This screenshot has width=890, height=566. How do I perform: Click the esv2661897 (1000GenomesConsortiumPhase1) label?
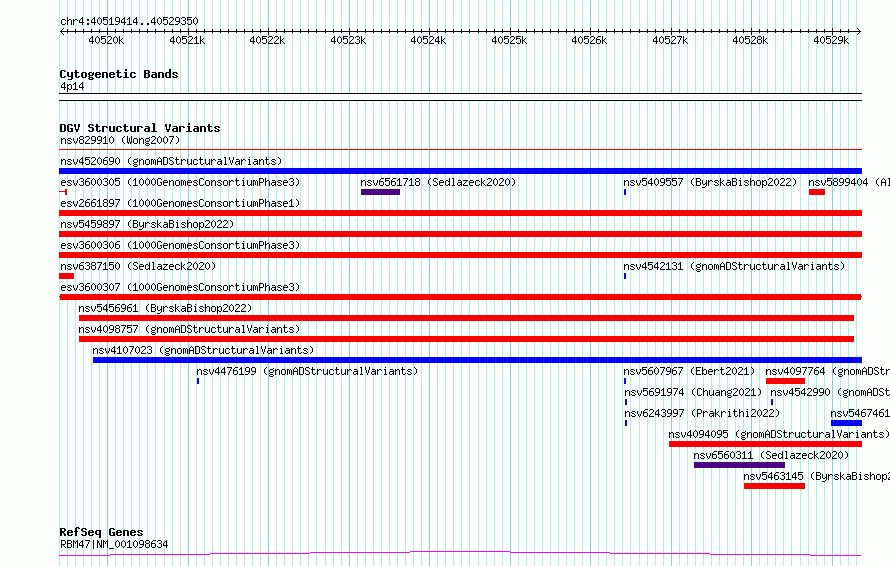point(180,203)
